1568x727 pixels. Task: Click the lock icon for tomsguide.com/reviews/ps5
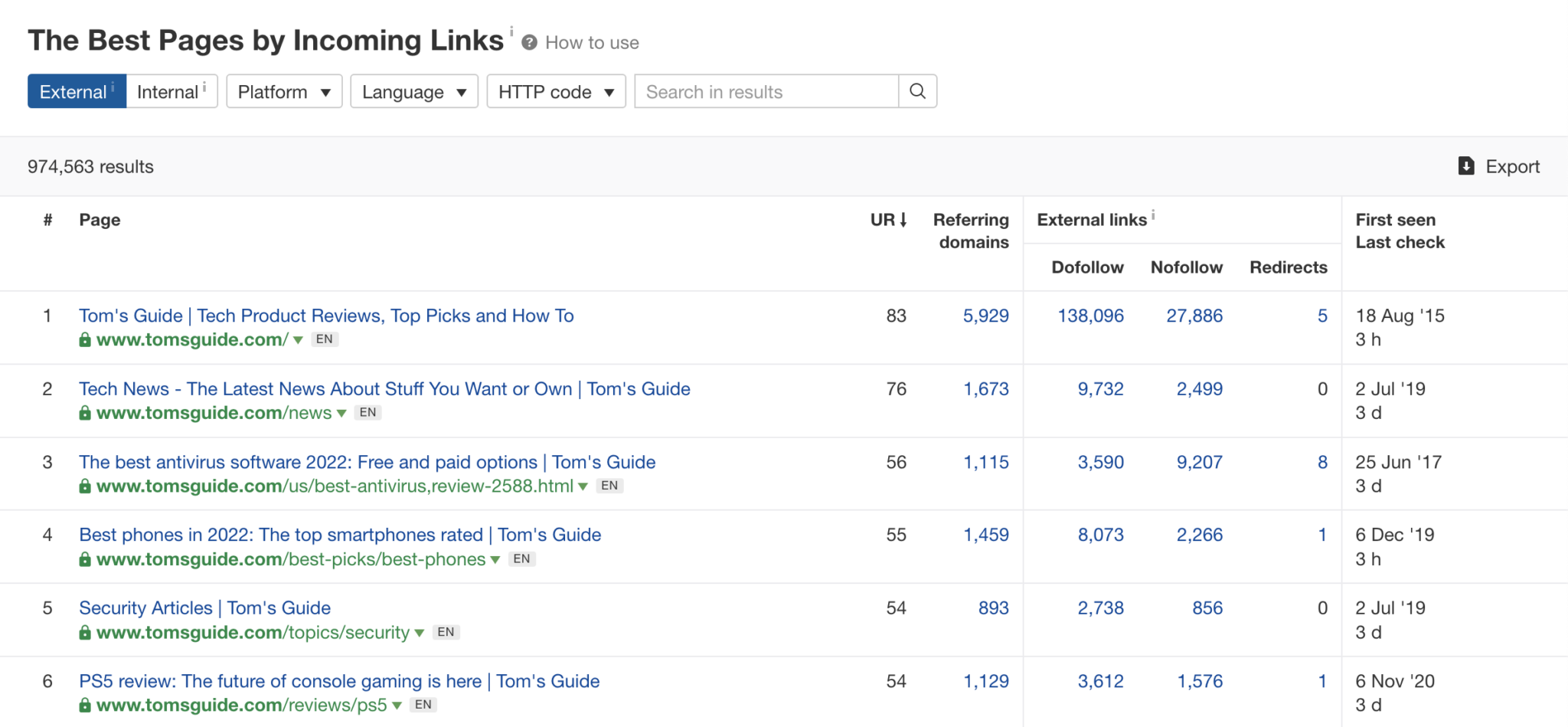(85, 706)
